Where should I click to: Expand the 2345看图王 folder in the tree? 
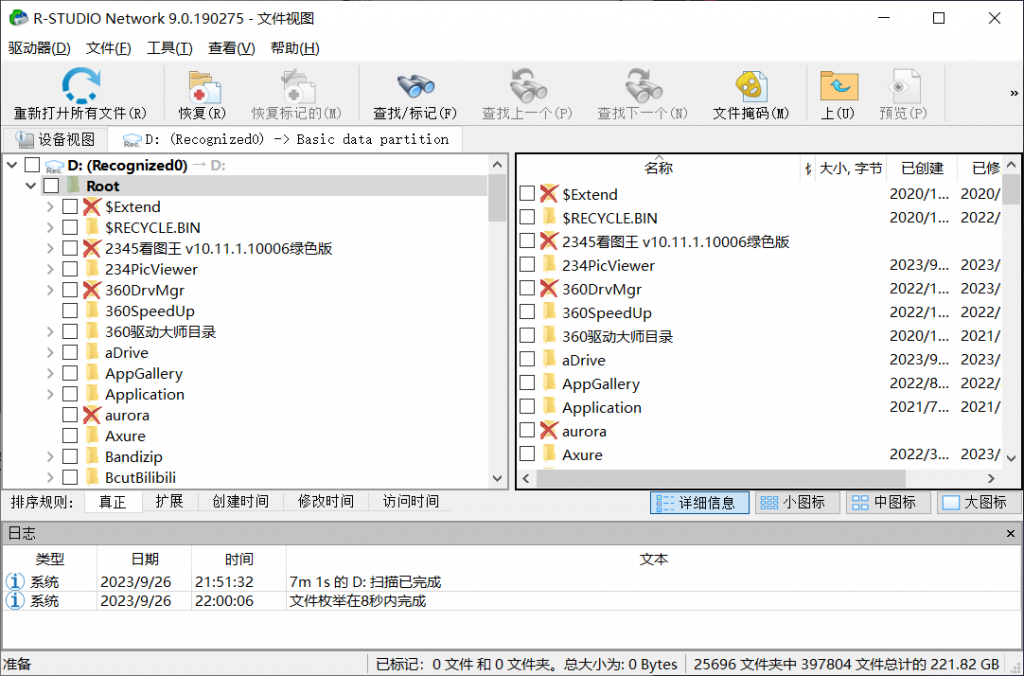point(50,249)
